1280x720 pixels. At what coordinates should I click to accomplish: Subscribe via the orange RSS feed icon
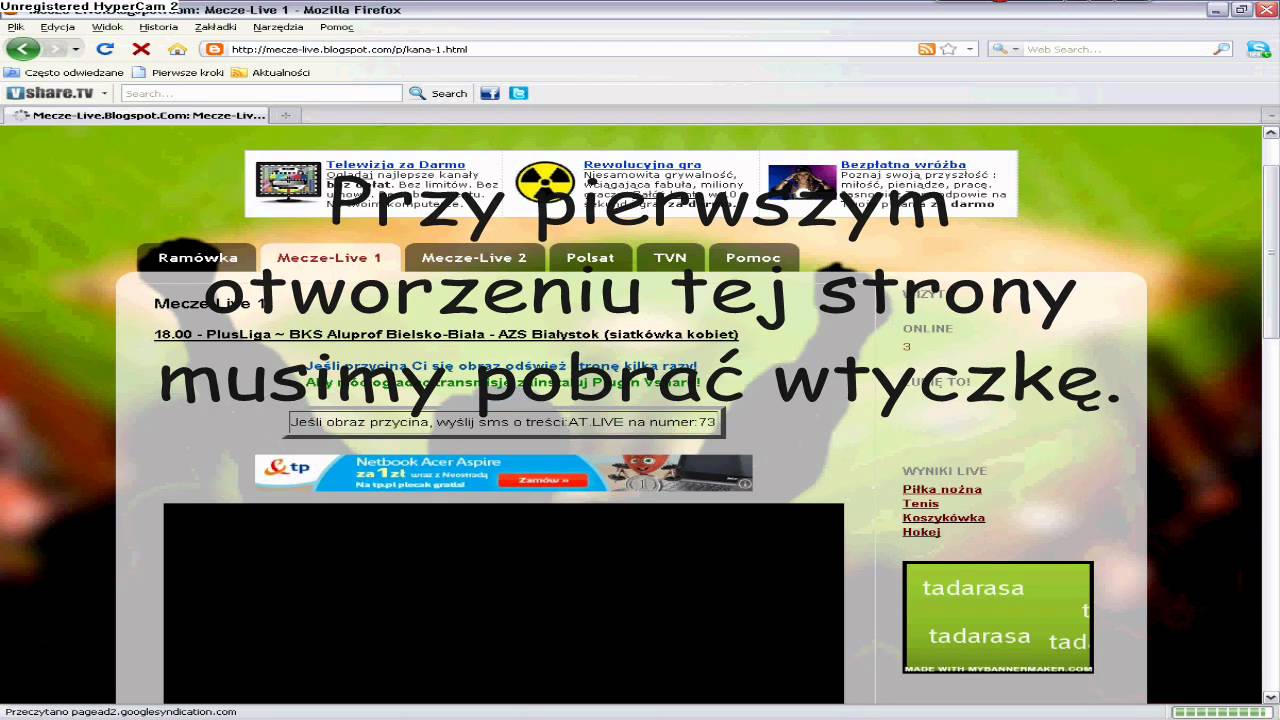coord(926,49)
